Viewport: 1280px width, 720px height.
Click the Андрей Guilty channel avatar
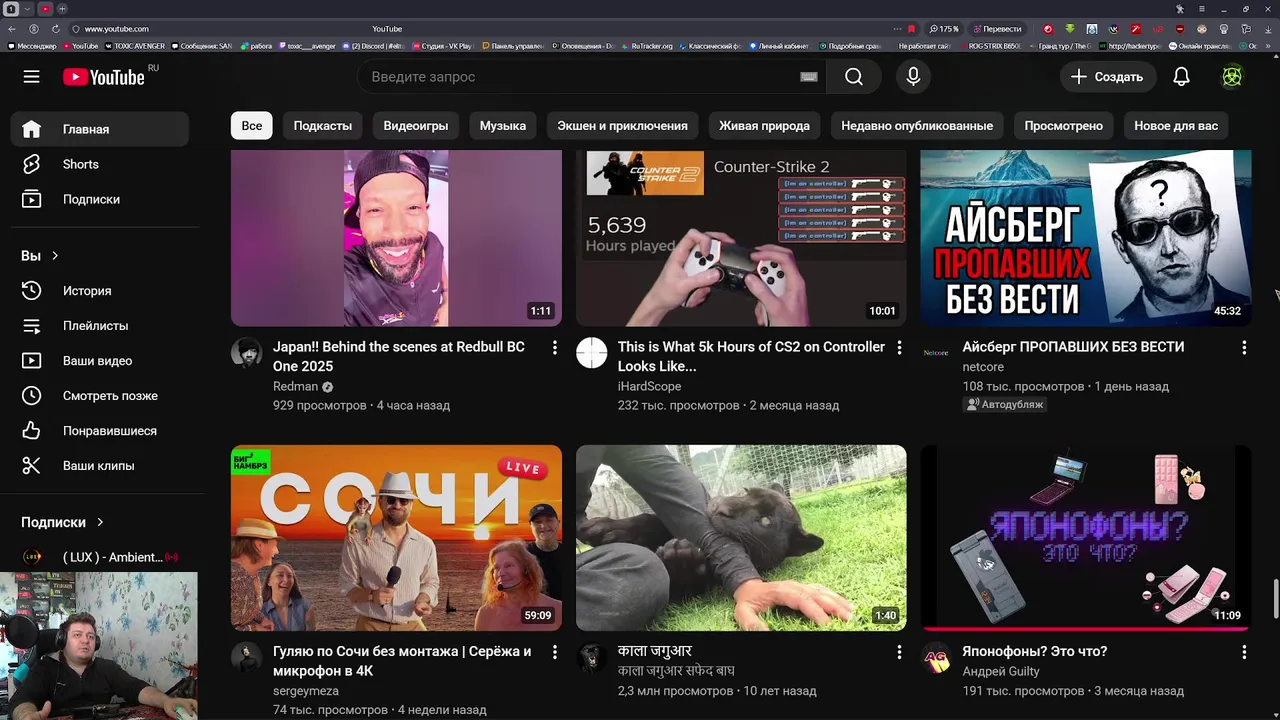pos(936,658)
